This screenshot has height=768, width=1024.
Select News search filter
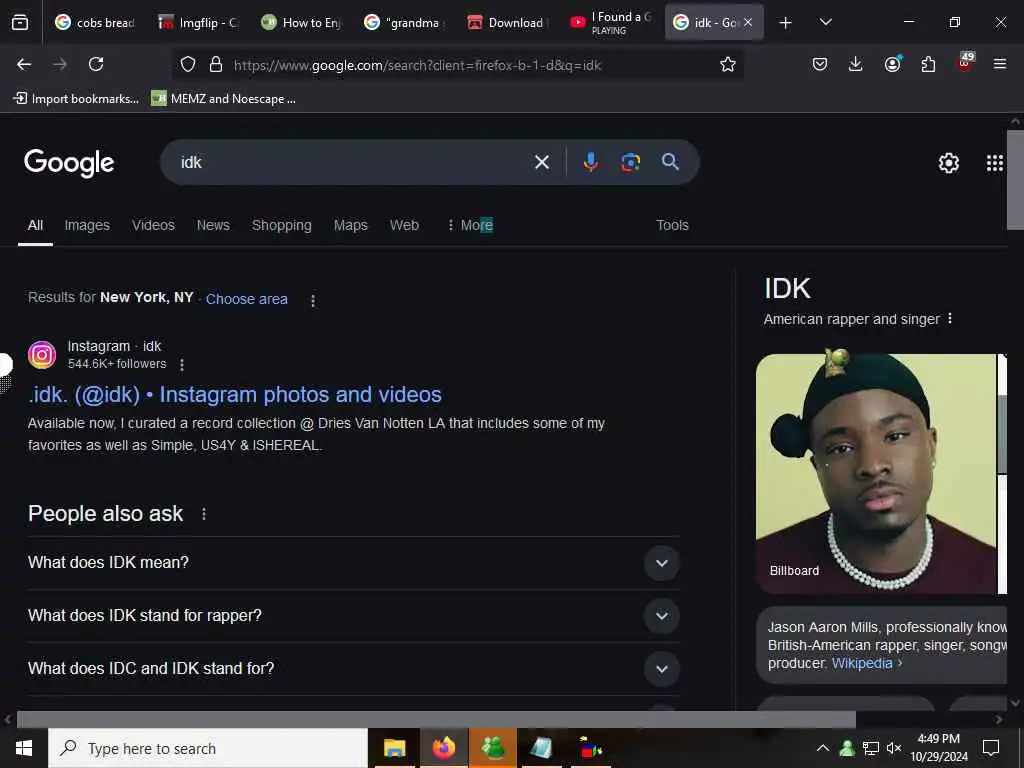(x=213, y=225)
